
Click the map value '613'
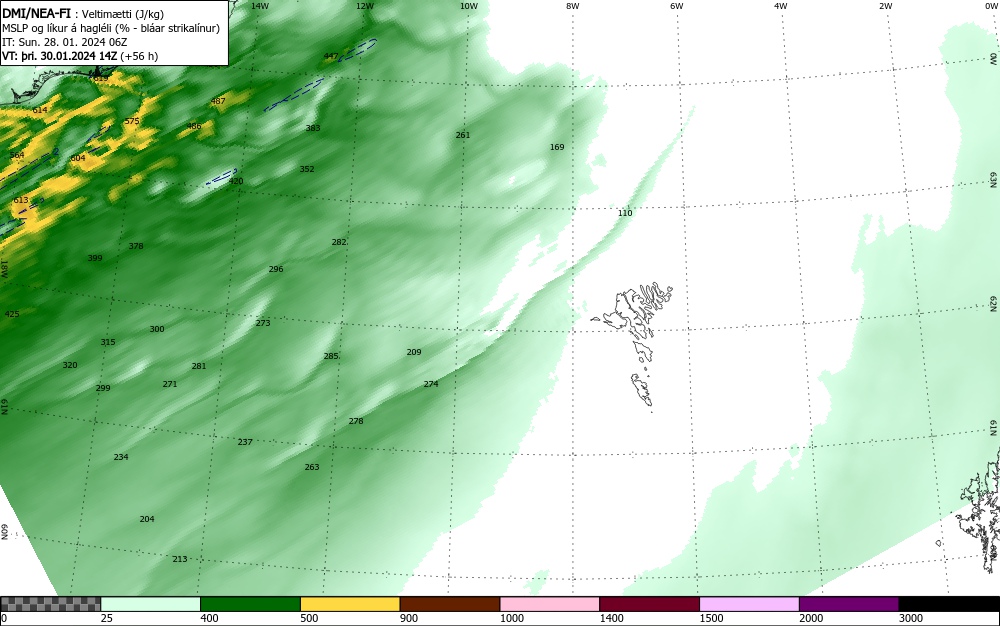point(21,200)
